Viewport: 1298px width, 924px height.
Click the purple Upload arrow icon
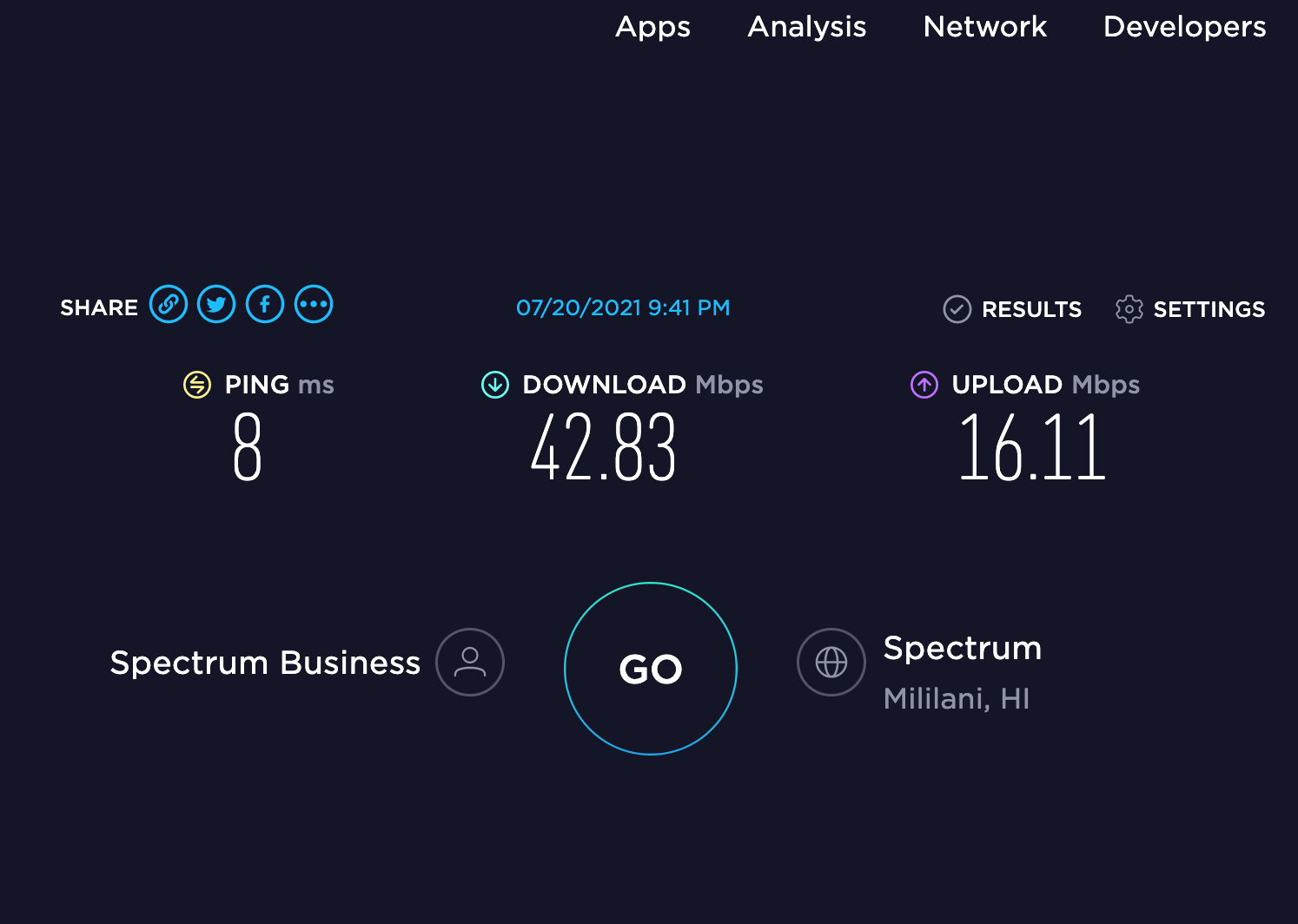click(x=924, y=384)
